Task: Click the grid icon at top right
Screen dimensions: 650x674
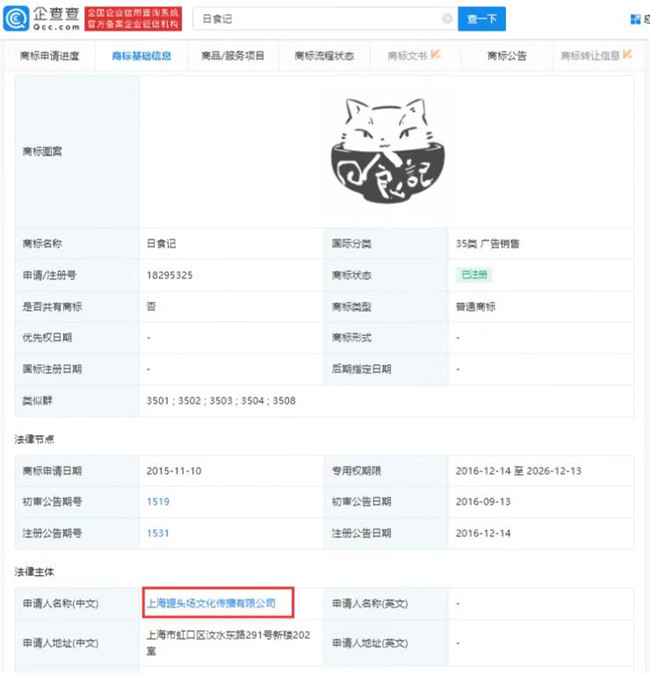Action: [635, 19]
